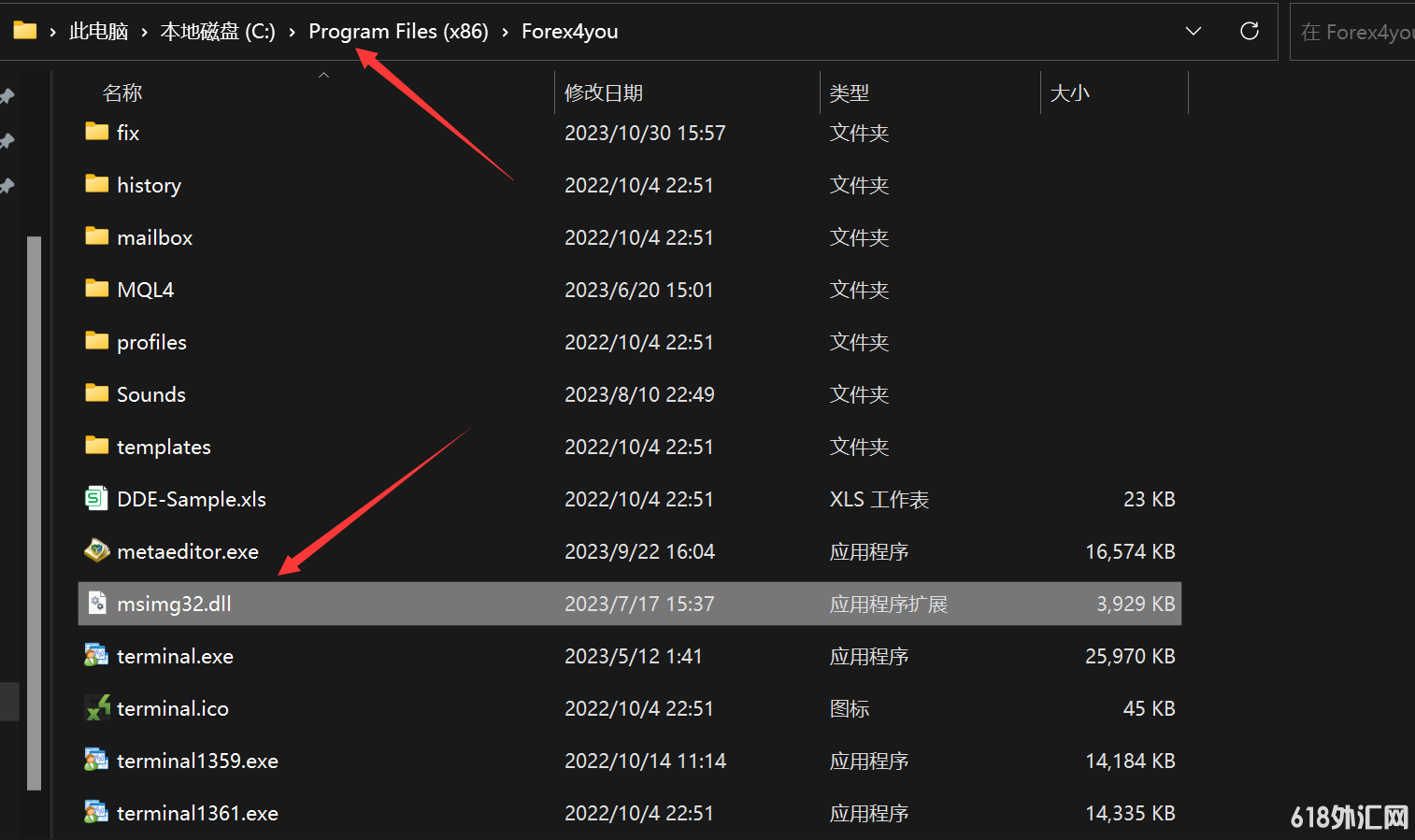The width and height of the screenshot is (1415, 840).
Task: Refresh the current folder view
Action: 1249,31
